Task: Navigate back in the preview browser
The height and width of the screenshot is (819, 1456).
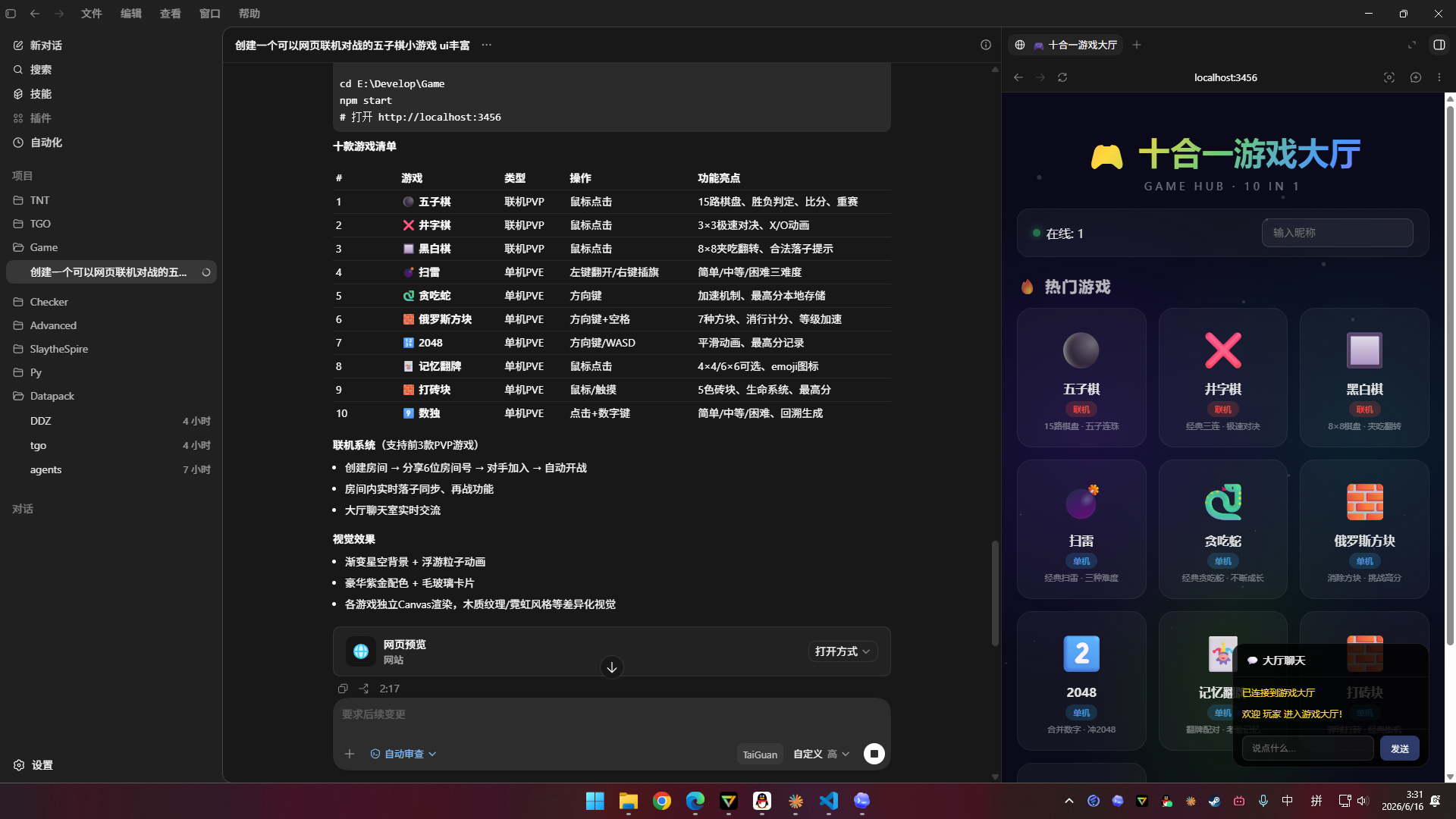Action: point(1018,77)
